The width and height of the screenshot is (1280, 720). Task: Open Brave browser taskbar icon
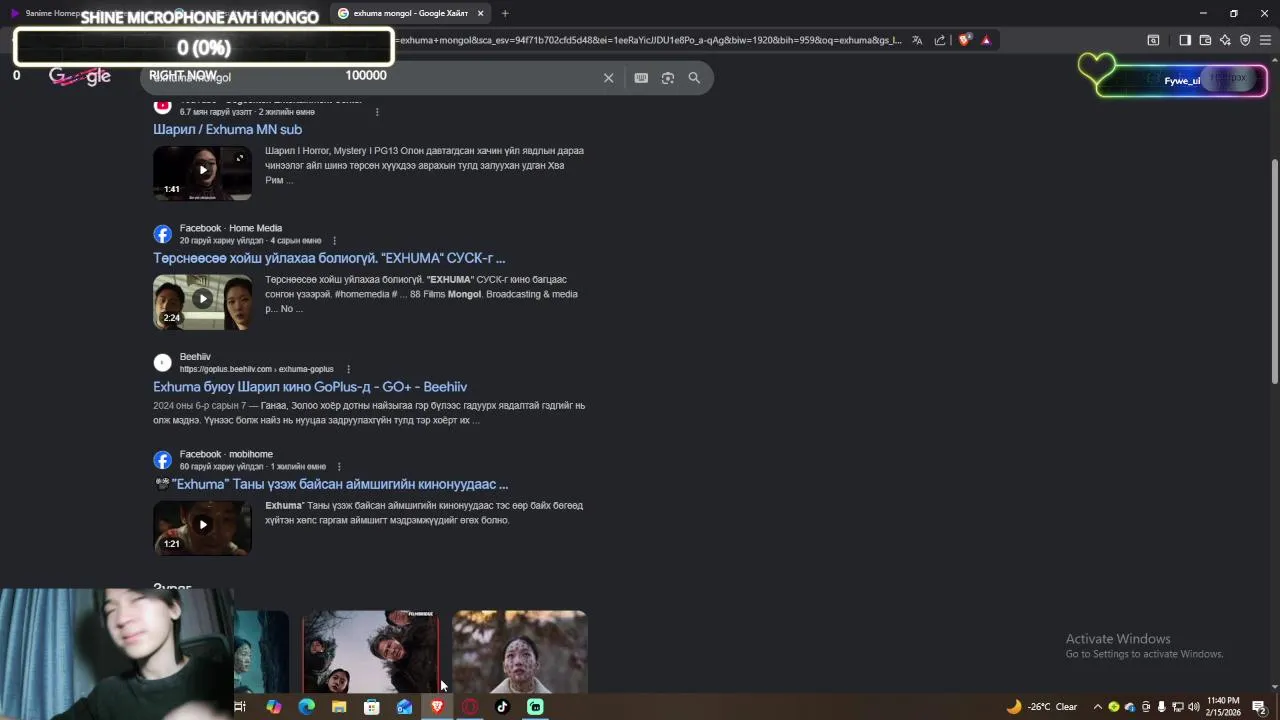[x=437, y=707]
